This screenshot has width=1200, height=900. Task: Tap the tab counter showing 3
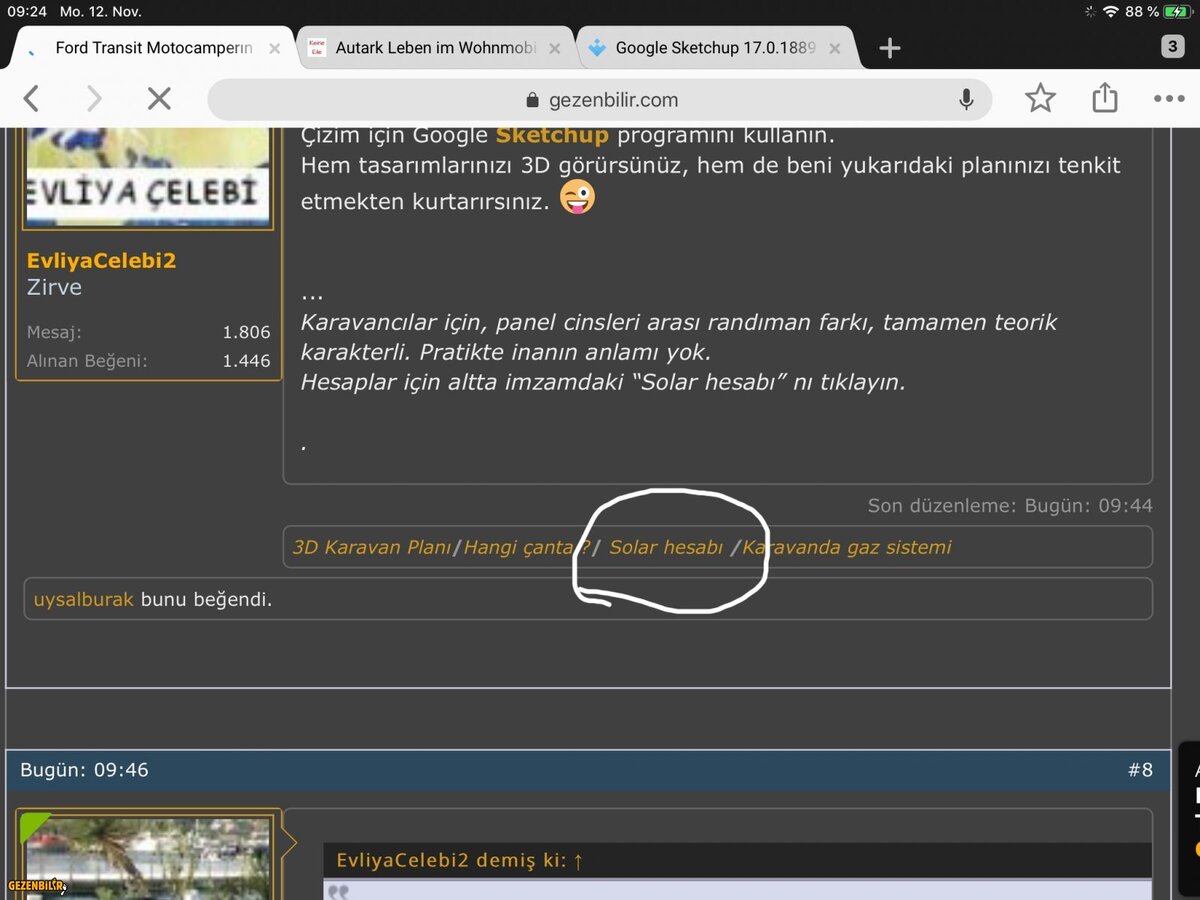coord(1171,47)
